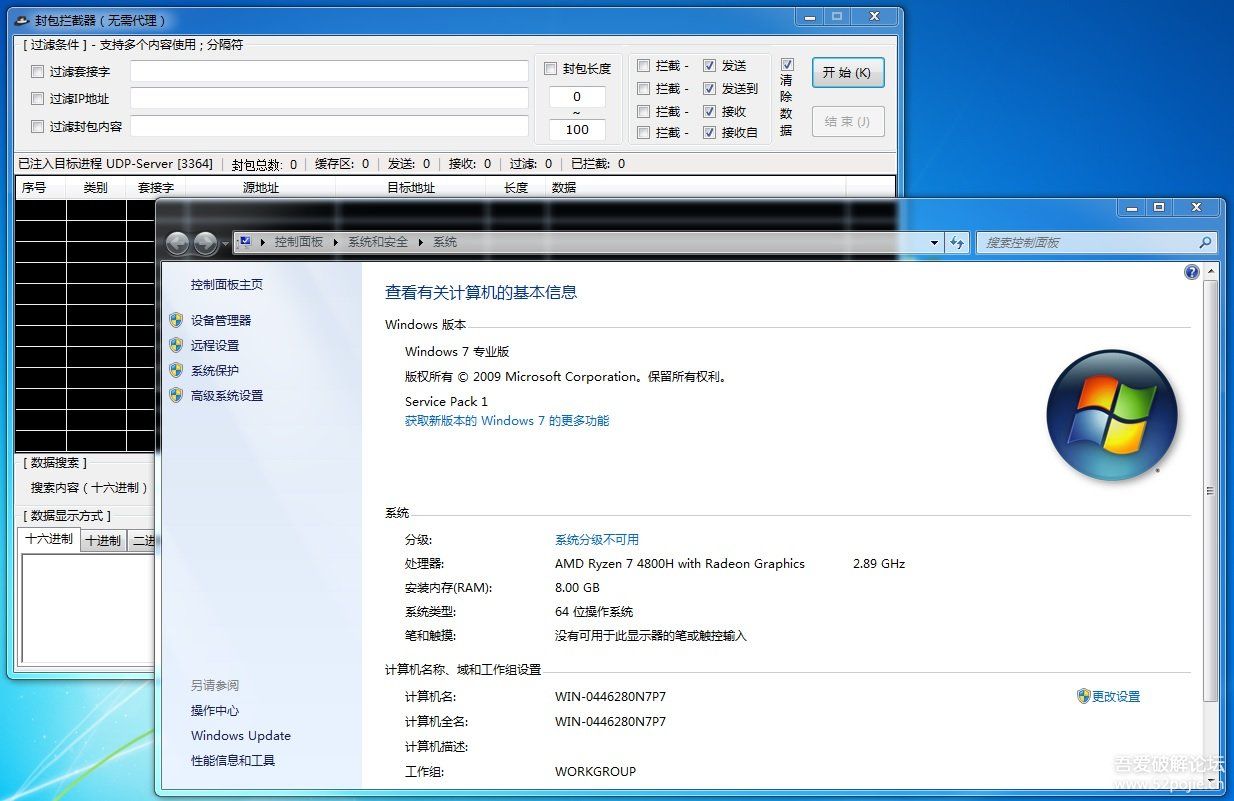The height and width of the screenshot is (801, 1234).
Task: Enable the 过滤IP地址 checkbox
Action: 38,99
